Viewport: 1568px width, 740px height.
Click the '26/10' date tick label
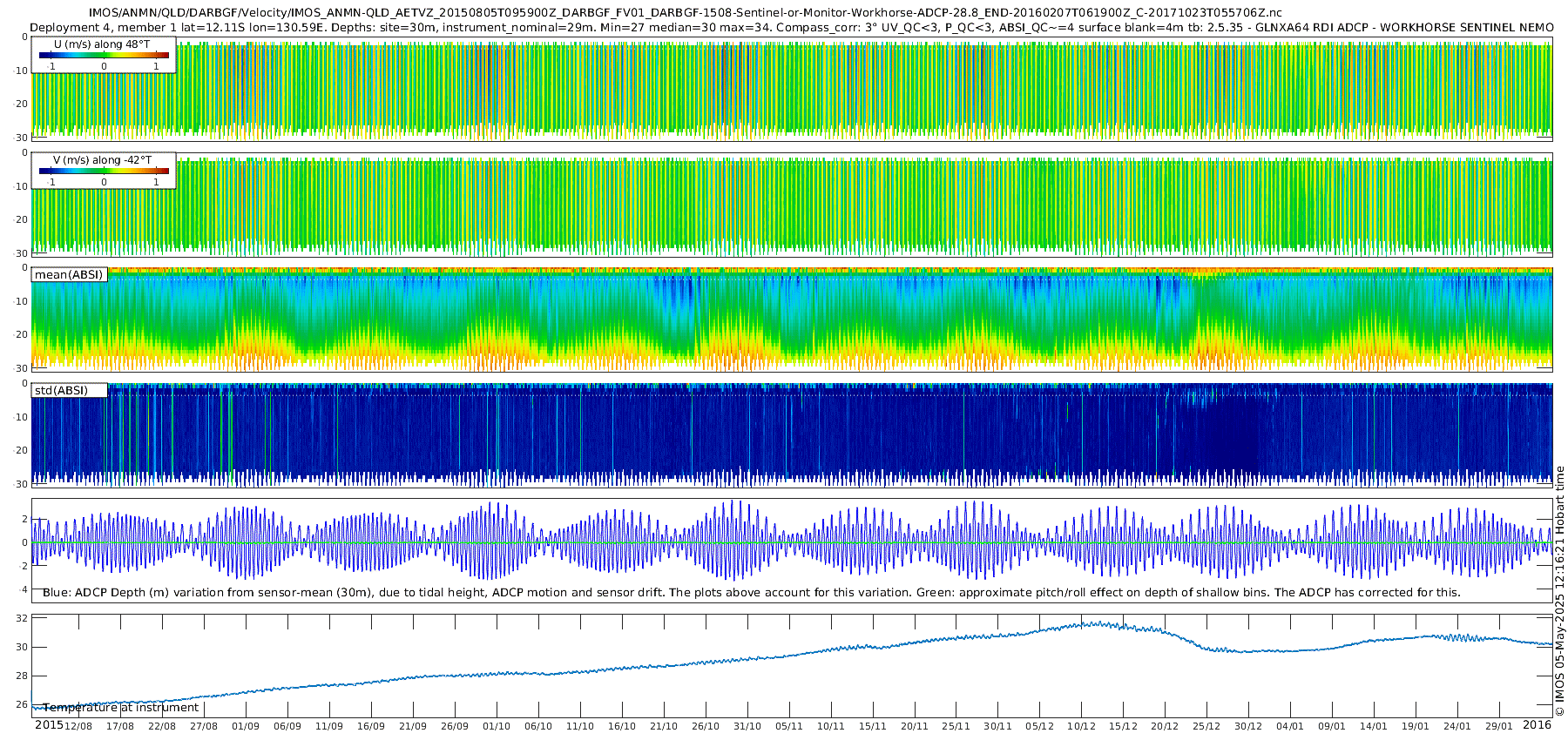click(706, 726)
